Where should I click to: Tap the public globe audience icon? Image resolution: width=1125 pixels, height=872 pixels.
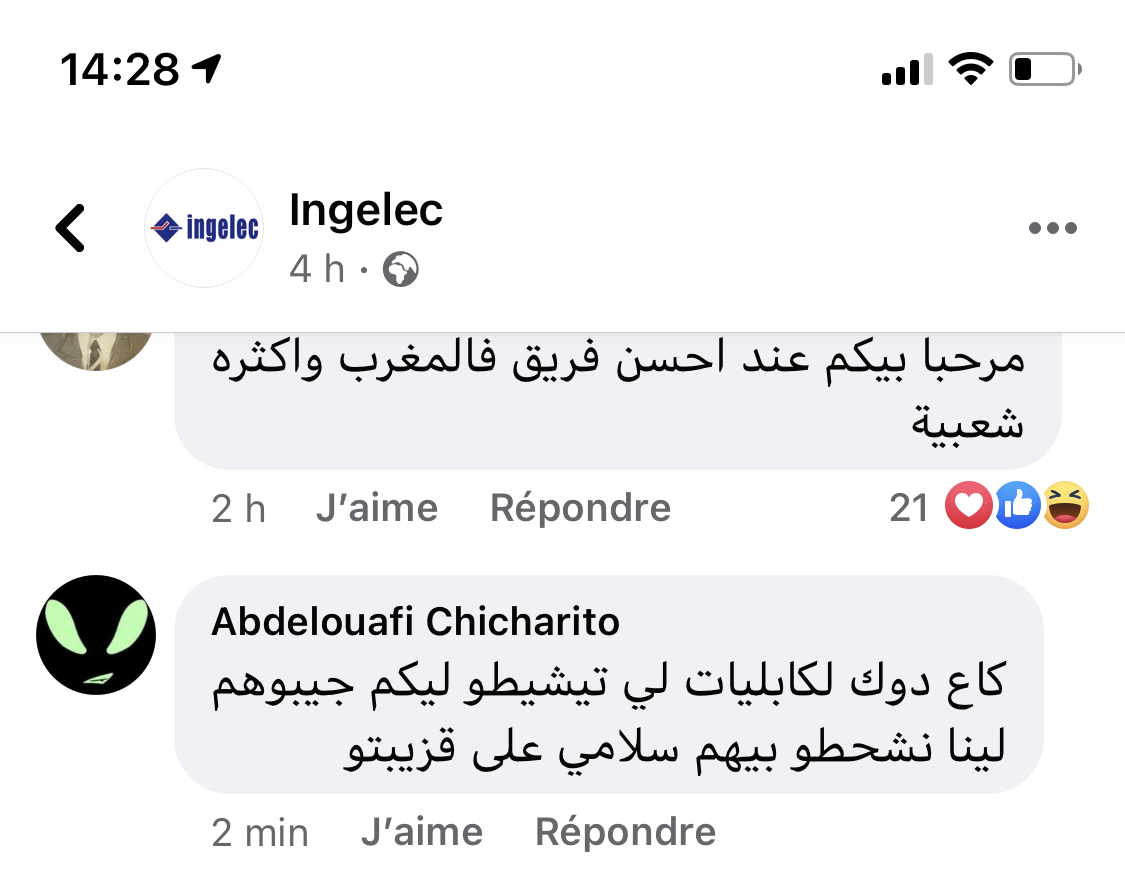401,269
